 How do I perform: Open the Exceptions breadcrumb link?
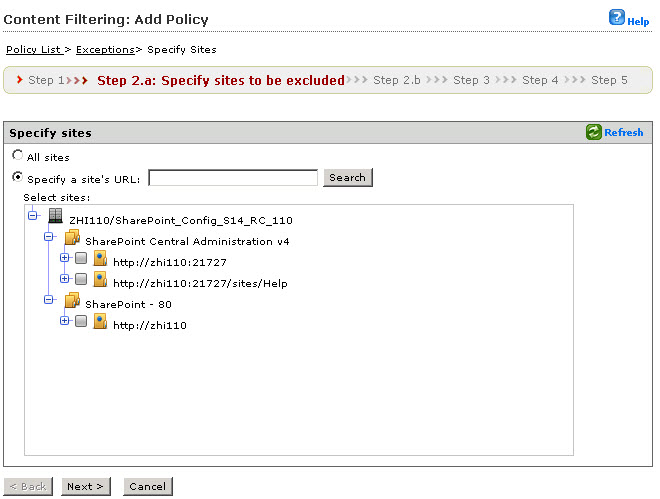[105, 49]
